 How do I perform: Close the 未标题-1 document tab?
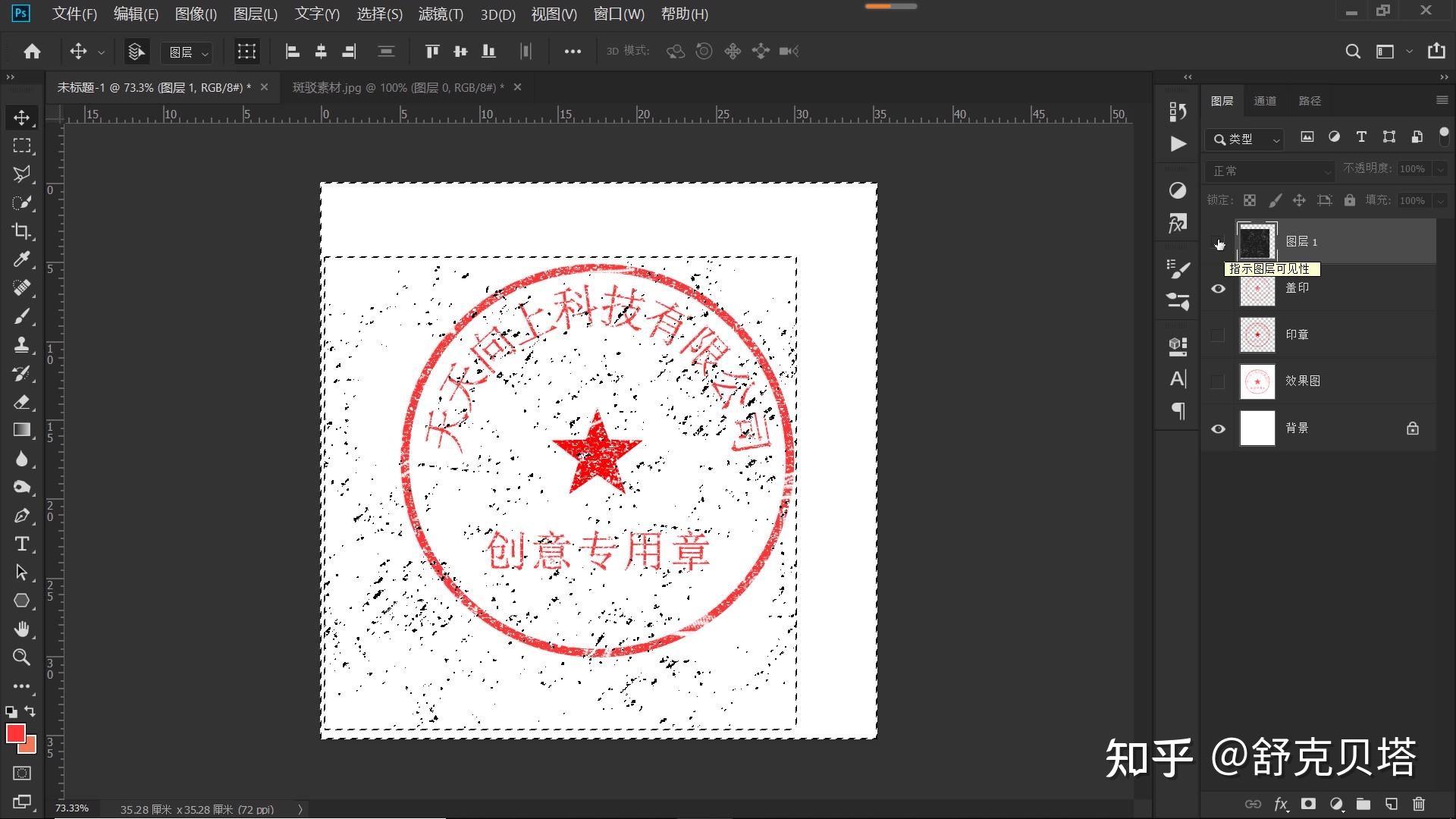tap(264, 87)
